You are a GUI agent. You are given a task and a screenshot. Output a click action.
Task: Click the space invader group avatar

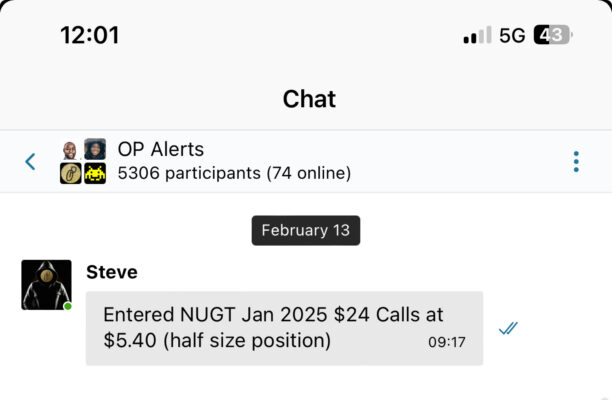95,173
